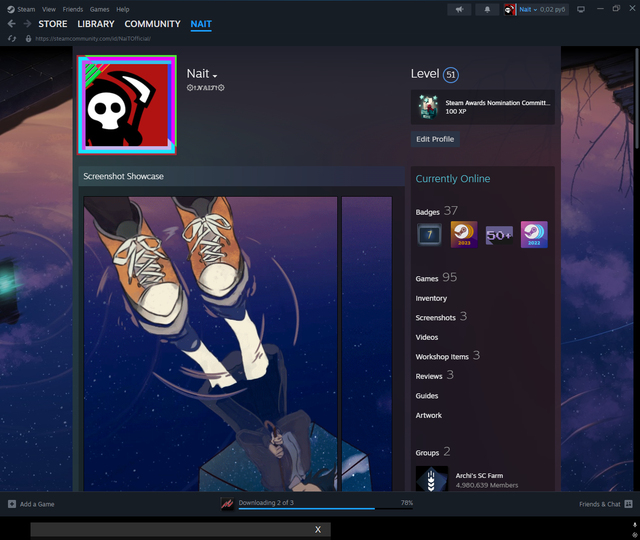Click the microphone icon at bottom right

click(x=635, y=525)
